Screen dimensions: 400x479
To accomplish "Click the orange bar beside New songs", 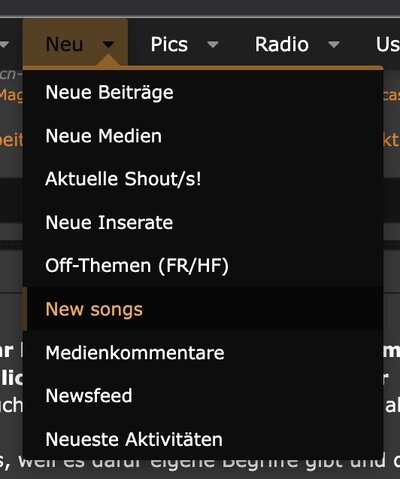I will pyautogui.click(x=25, y=309).
